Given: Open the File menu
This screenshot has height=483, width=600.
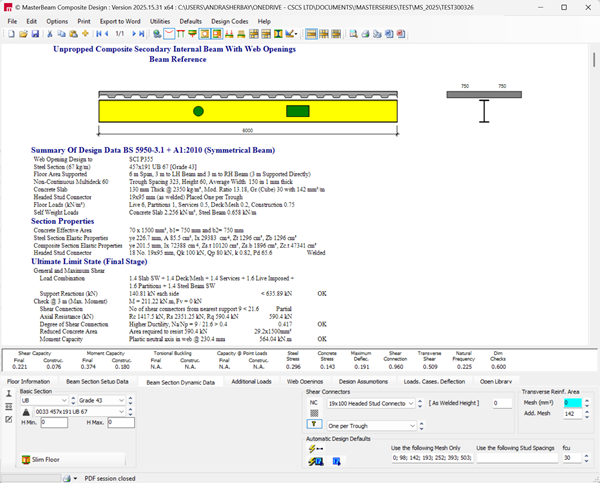Looking at the screenshot, I should [x=12, y=21].
